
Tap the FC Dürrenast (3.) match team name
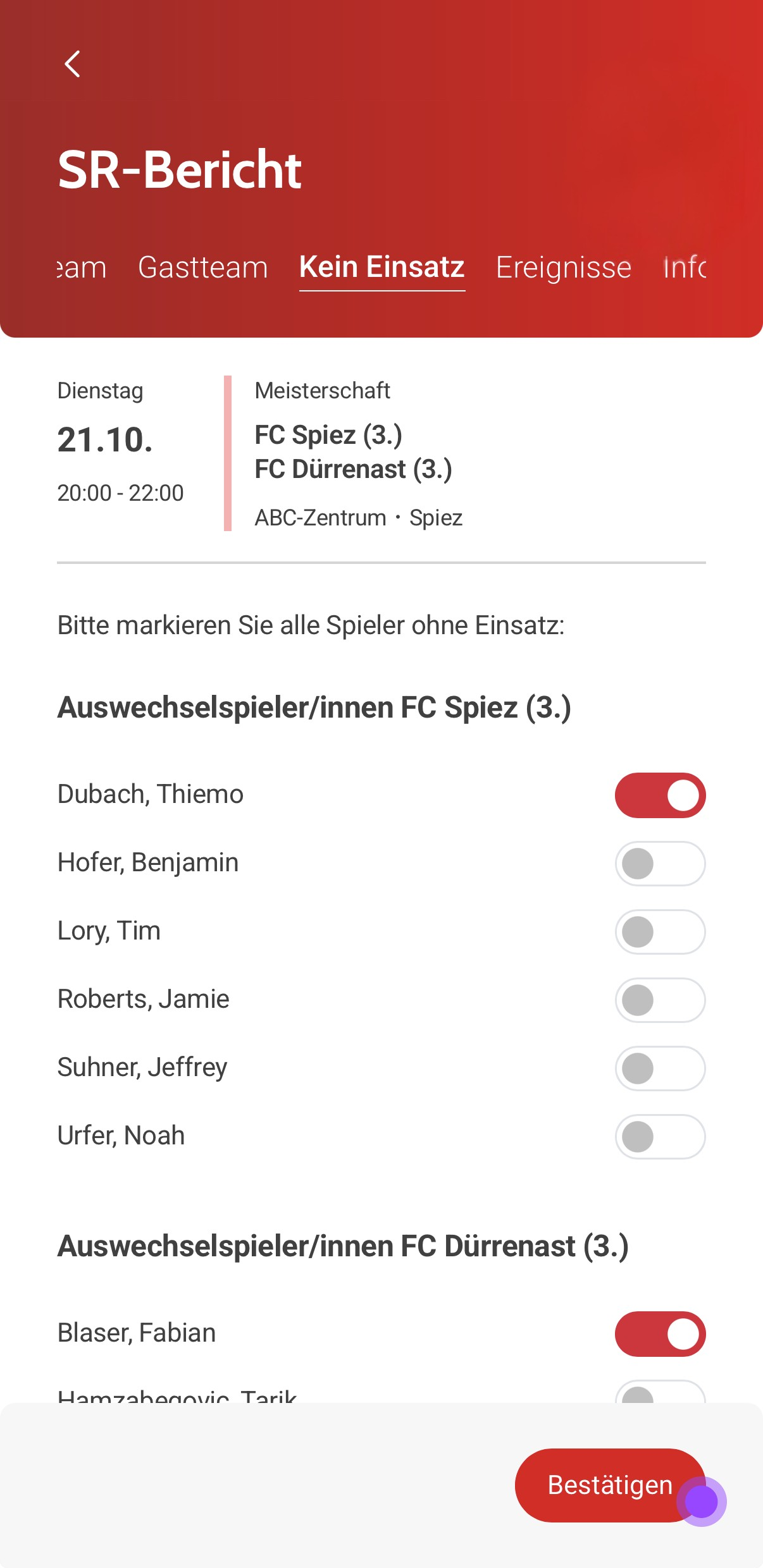[353, 469]
